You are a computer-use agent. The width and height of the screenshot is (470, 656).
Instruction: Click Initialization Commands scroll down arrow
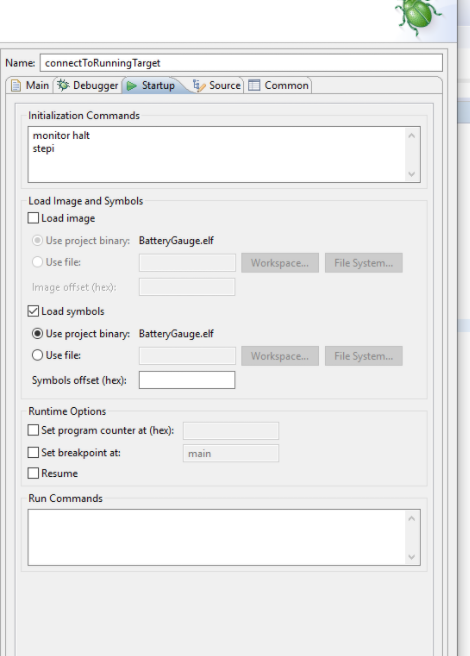coord(411,174)
